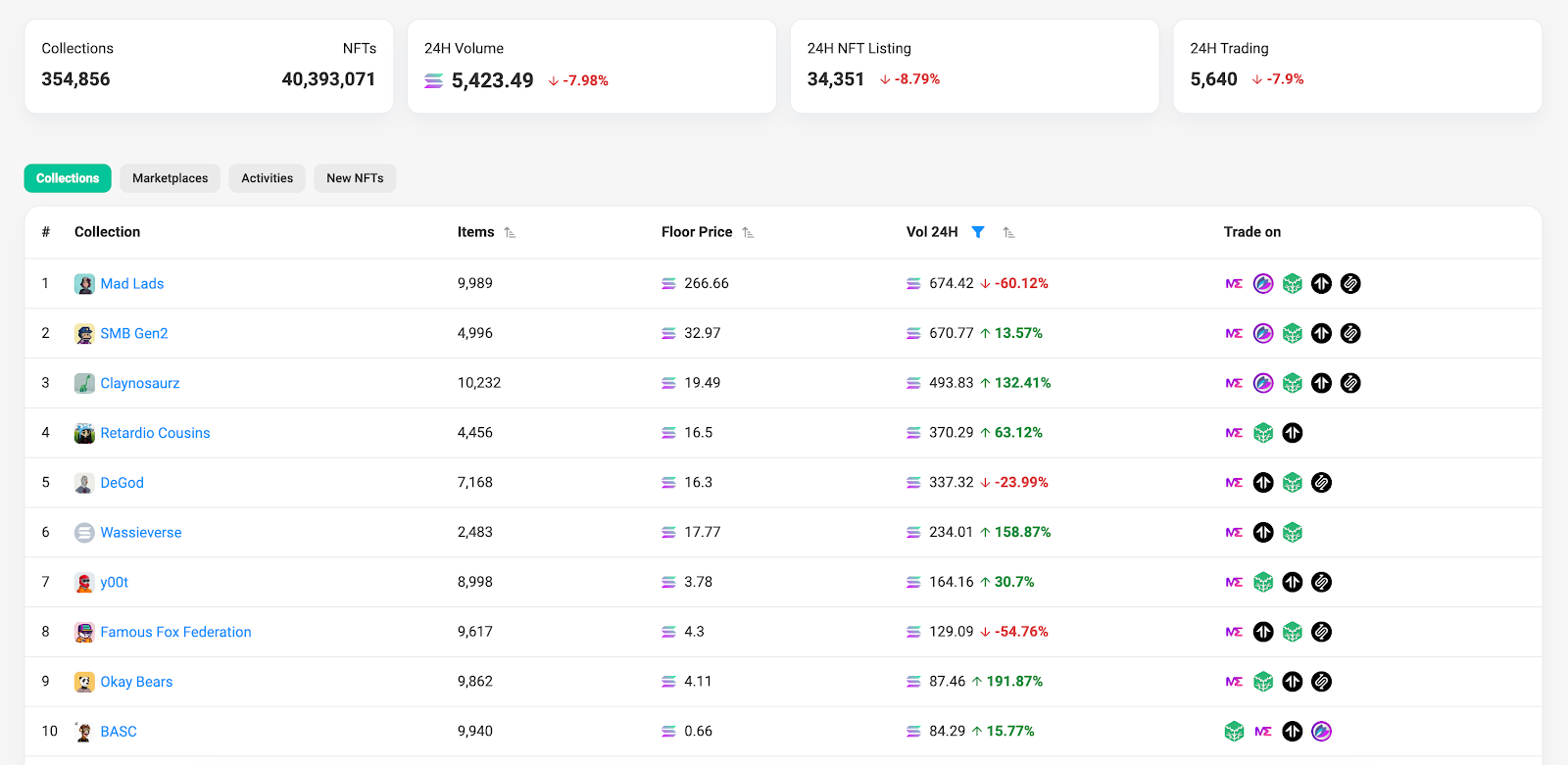Click the Mad Lads volume change -60.12%
Viewport: 1568px width, 765px height.
click(x=1021, y=284)
